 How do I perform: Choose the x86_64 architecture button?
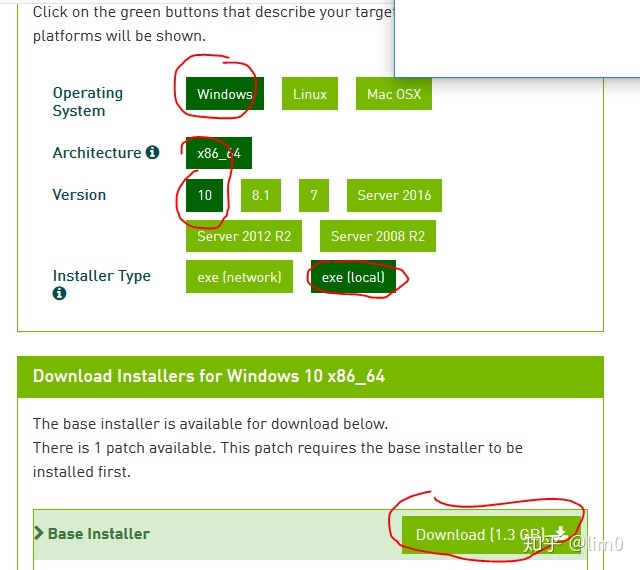pos(219,153)
